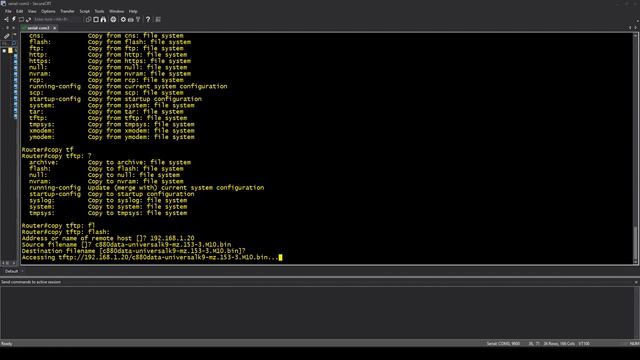
Task: Click the 'Serial: COM3, 9600' status entry
Action: coord(503,344)
